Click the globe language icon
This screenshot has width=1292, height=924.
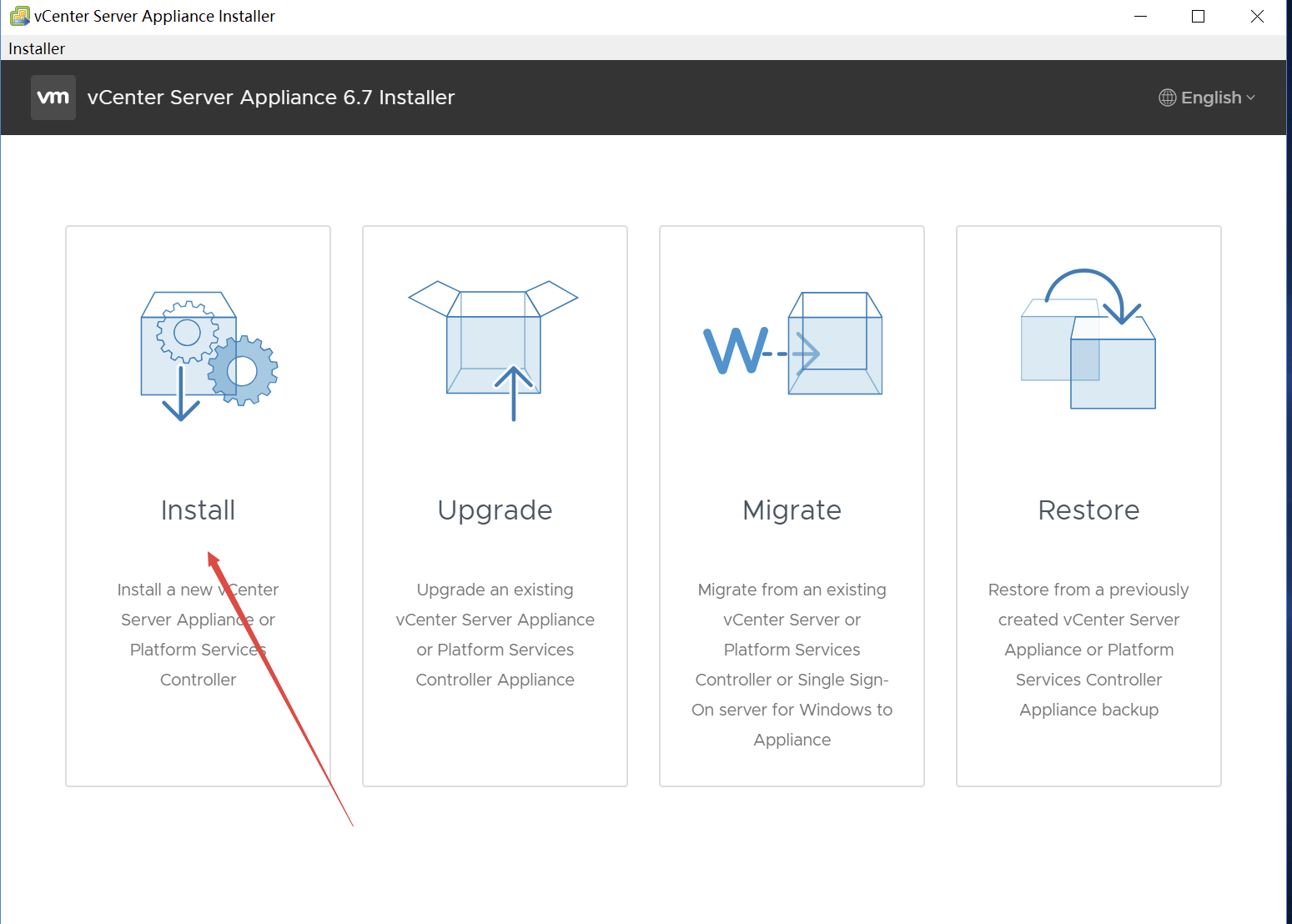click(x=1168, y=98)
